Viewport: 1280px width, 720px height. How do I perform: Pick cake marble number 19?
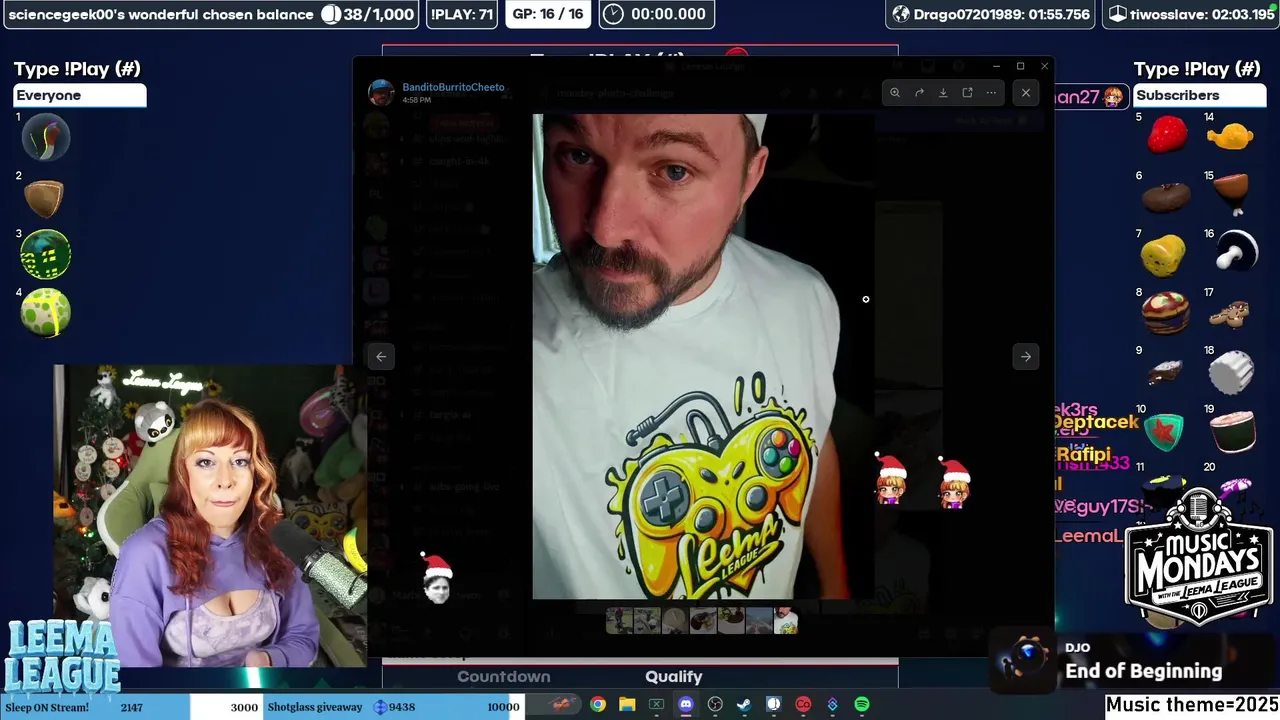(x=1232, y=431)
